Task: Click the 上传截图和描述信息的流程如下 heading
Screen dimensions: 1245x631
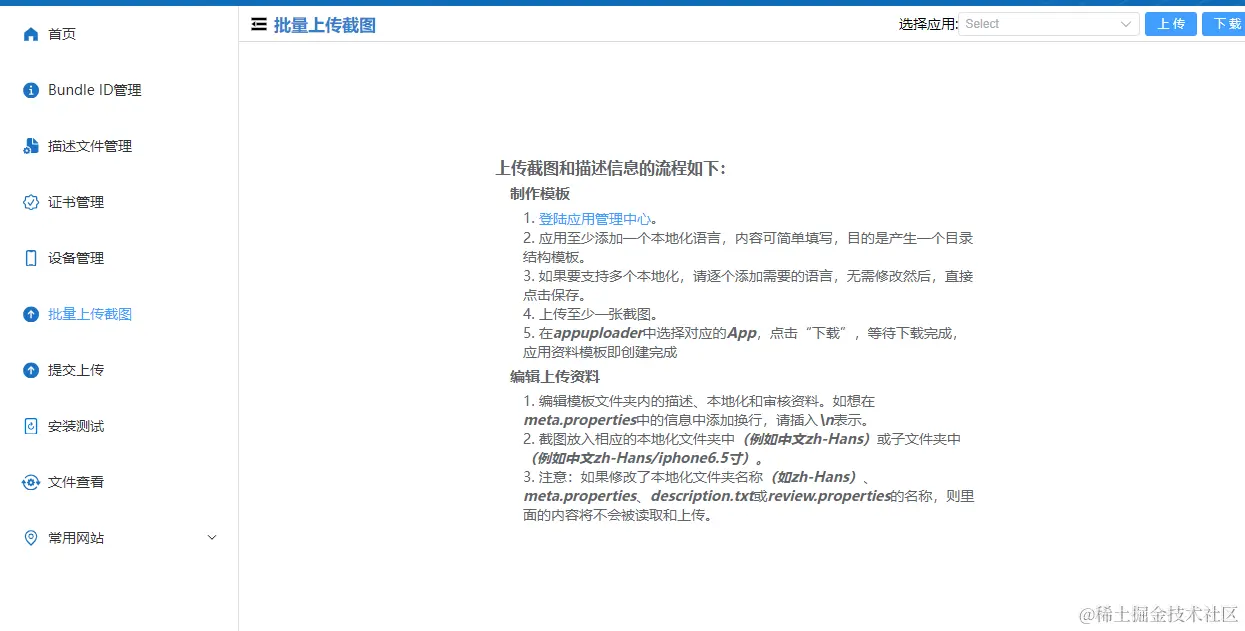Action: pyautogui.click(x=611, y=168)
